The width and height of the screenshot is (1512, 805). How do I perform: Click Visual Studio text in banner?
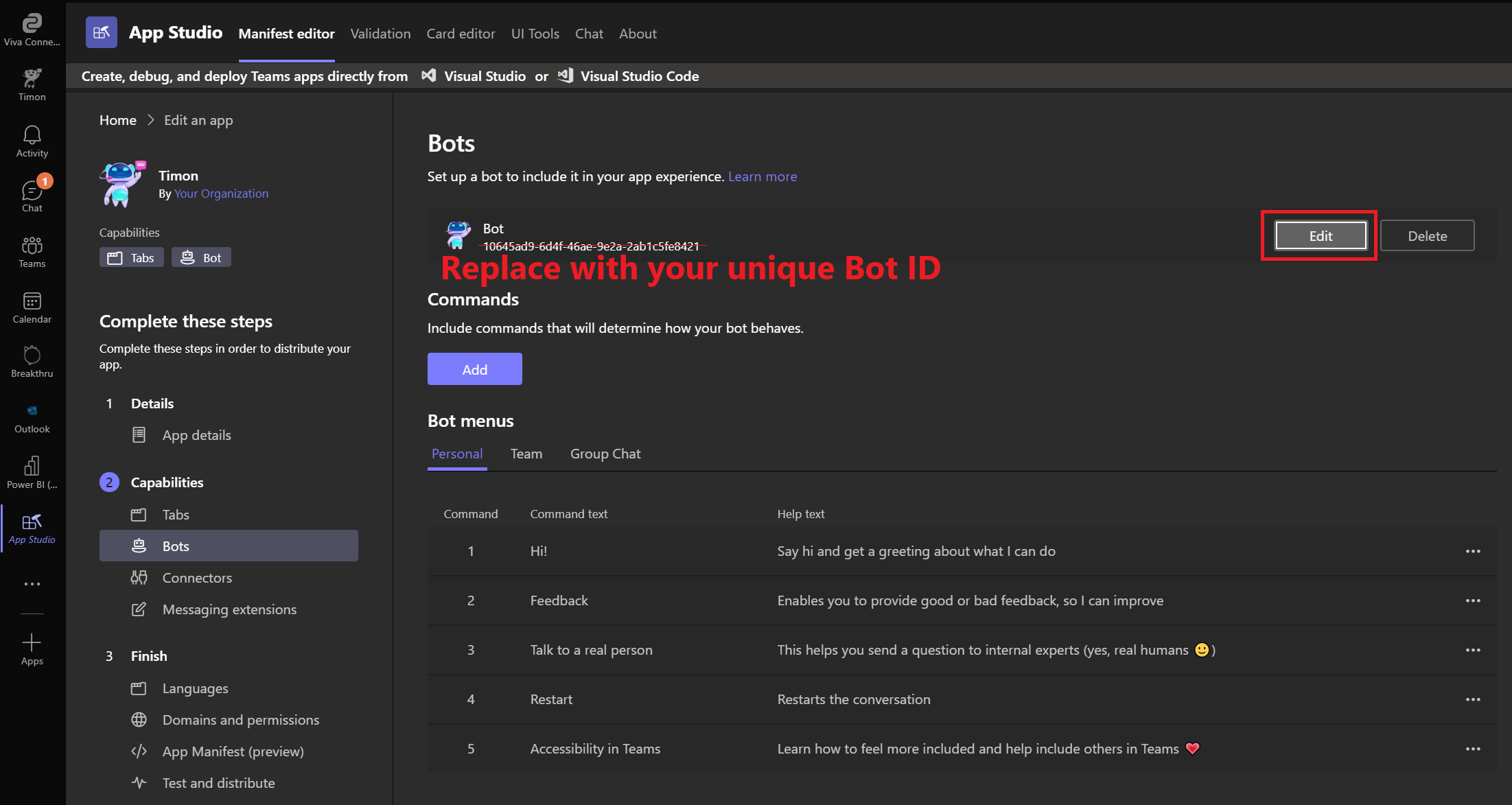click(x=485, y=76)
